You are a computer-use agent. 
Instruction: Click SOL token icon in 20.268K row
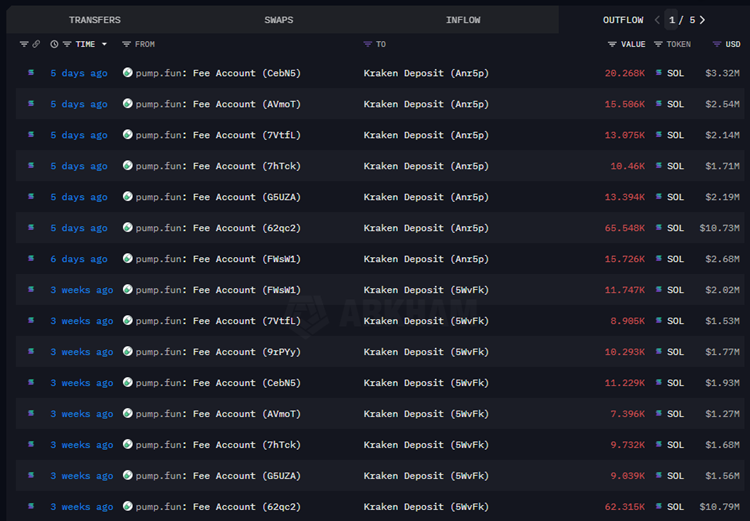pos(658,73)
